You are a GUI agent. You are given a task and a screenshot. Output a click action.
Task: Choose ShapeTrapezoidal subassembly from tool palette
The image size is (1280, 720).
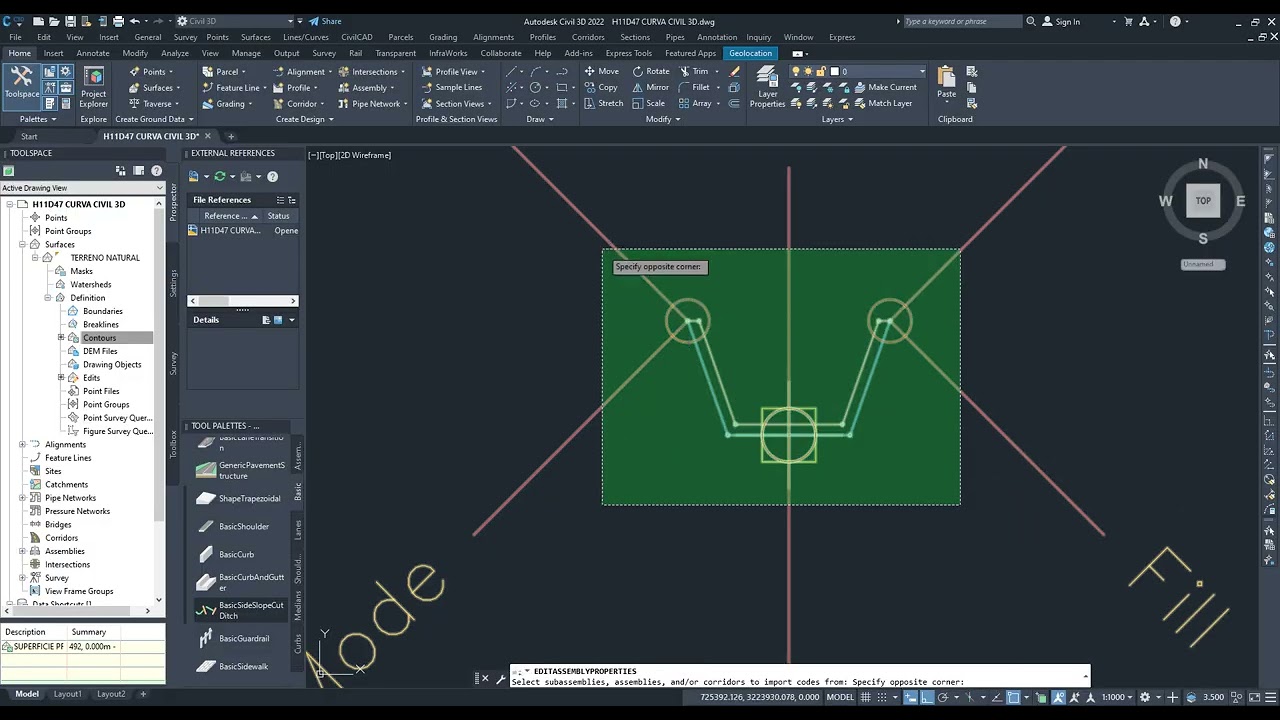point(238,498)
